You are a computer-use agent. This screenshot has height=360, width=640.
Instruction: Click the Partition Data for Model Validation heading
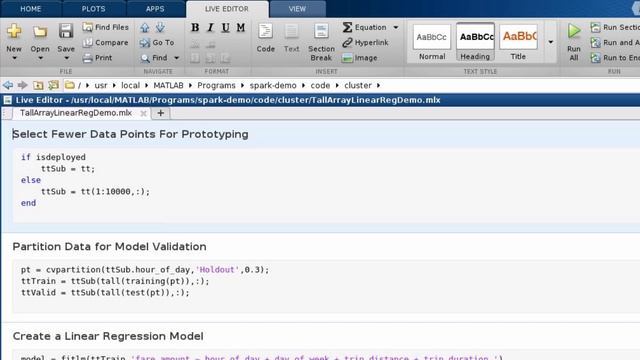coord(109,247)
